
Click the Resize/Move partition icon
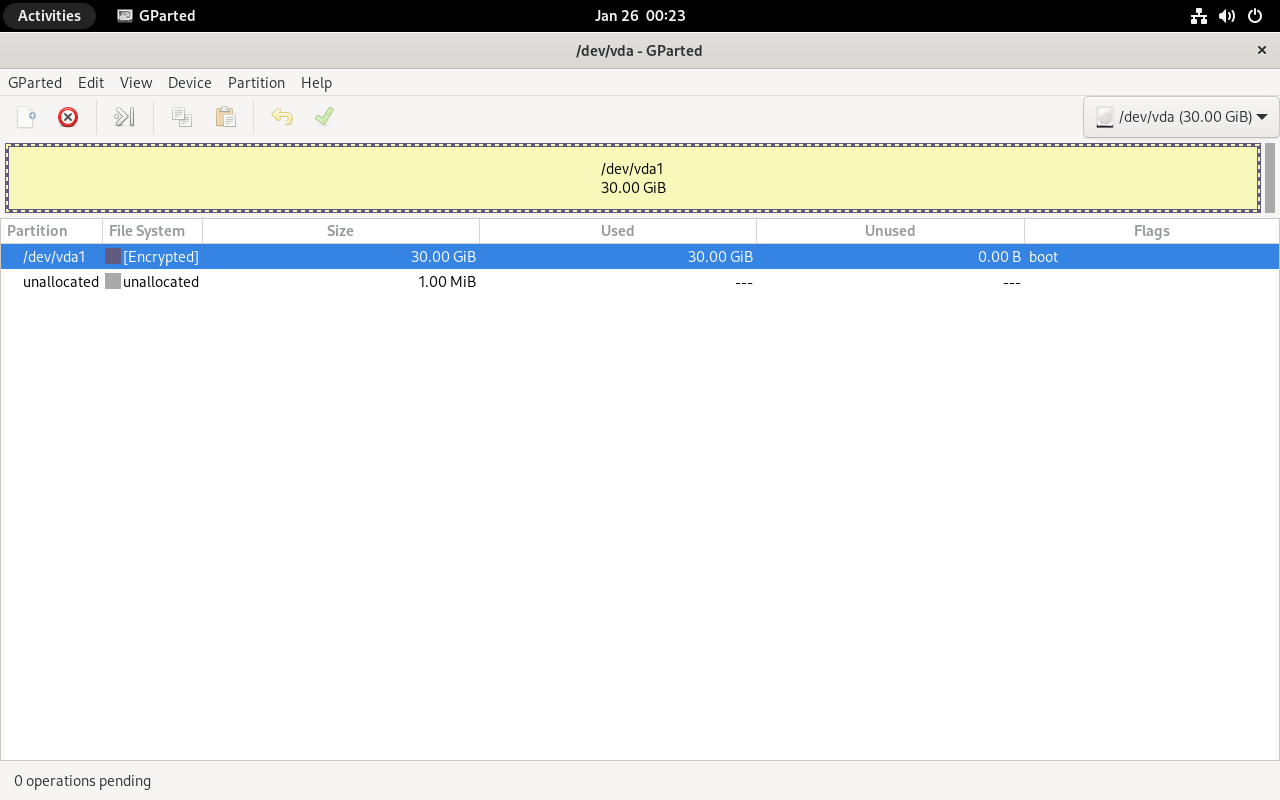[124, 117]
